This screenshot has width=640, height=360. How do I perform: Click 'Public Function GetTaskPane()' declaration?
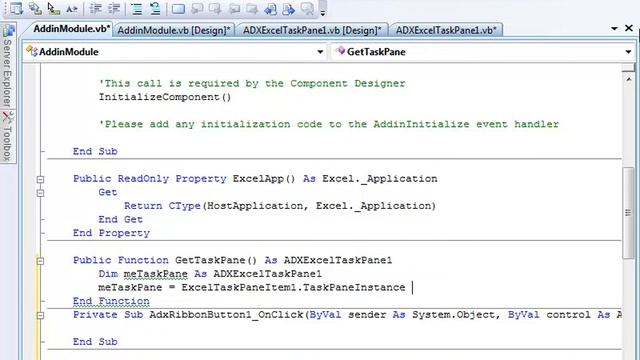tap(233, 260)
